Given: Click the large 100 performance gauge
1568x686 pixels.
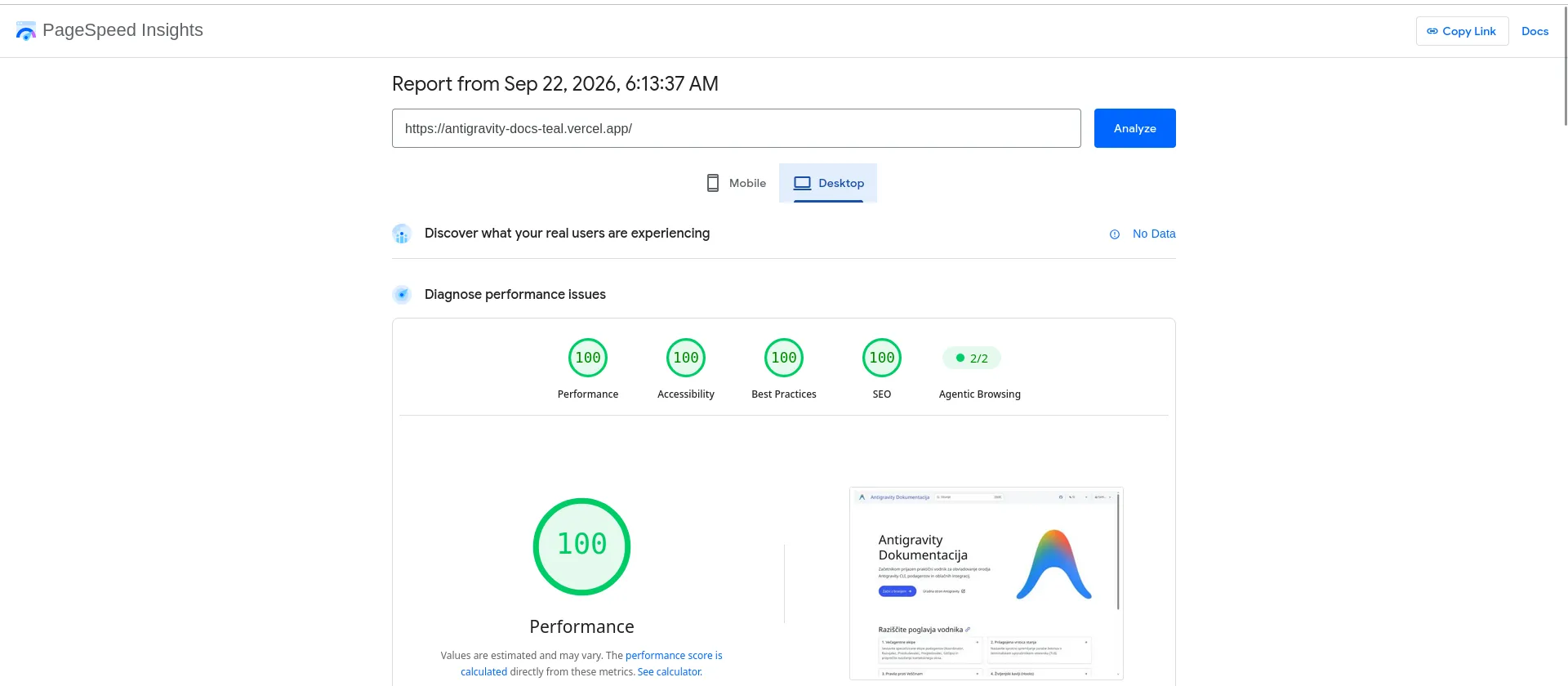Looking at the screenshot, I should pos(581,546).
